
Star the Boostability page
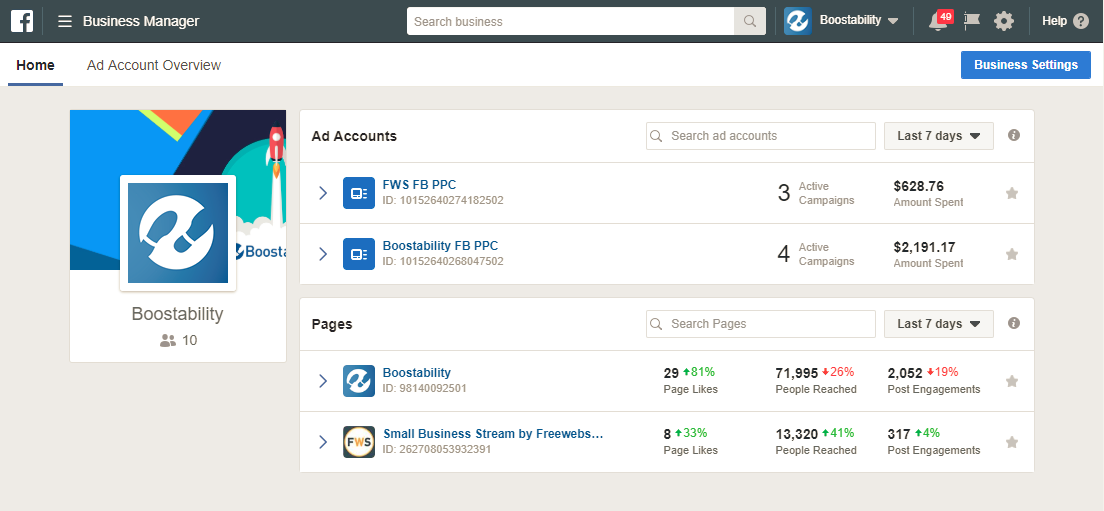click(x=1012, y=381)
